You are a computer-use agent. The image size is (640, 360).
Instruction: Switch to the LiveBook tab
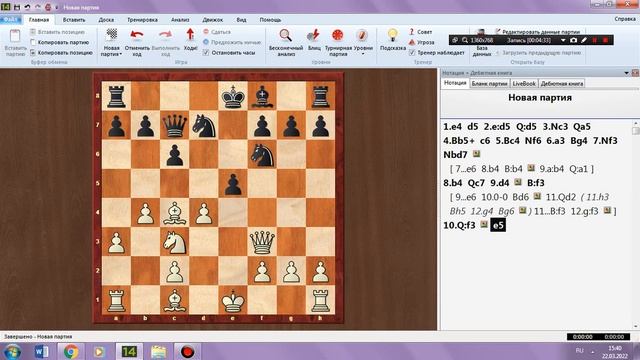coord(524,83)
